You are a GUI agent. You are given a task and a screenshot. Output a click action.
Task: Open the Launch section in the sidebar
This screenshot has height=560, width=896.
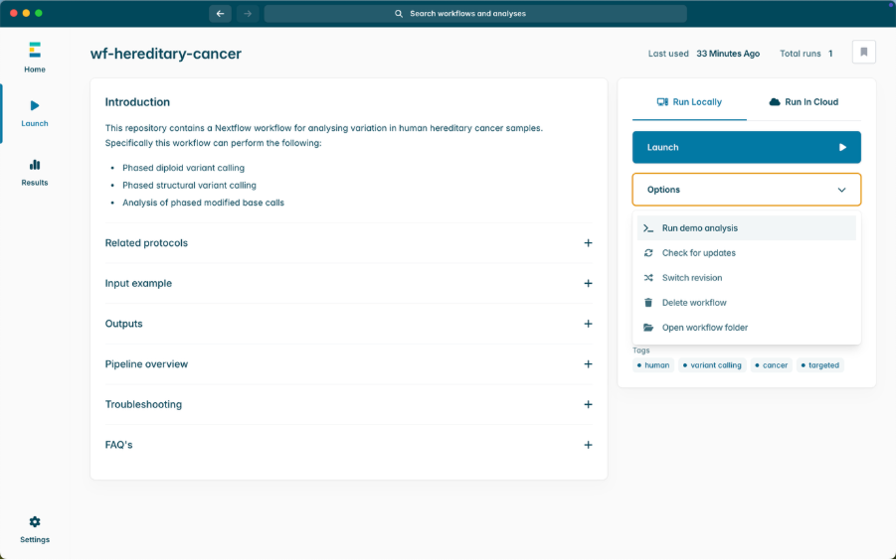35,113
